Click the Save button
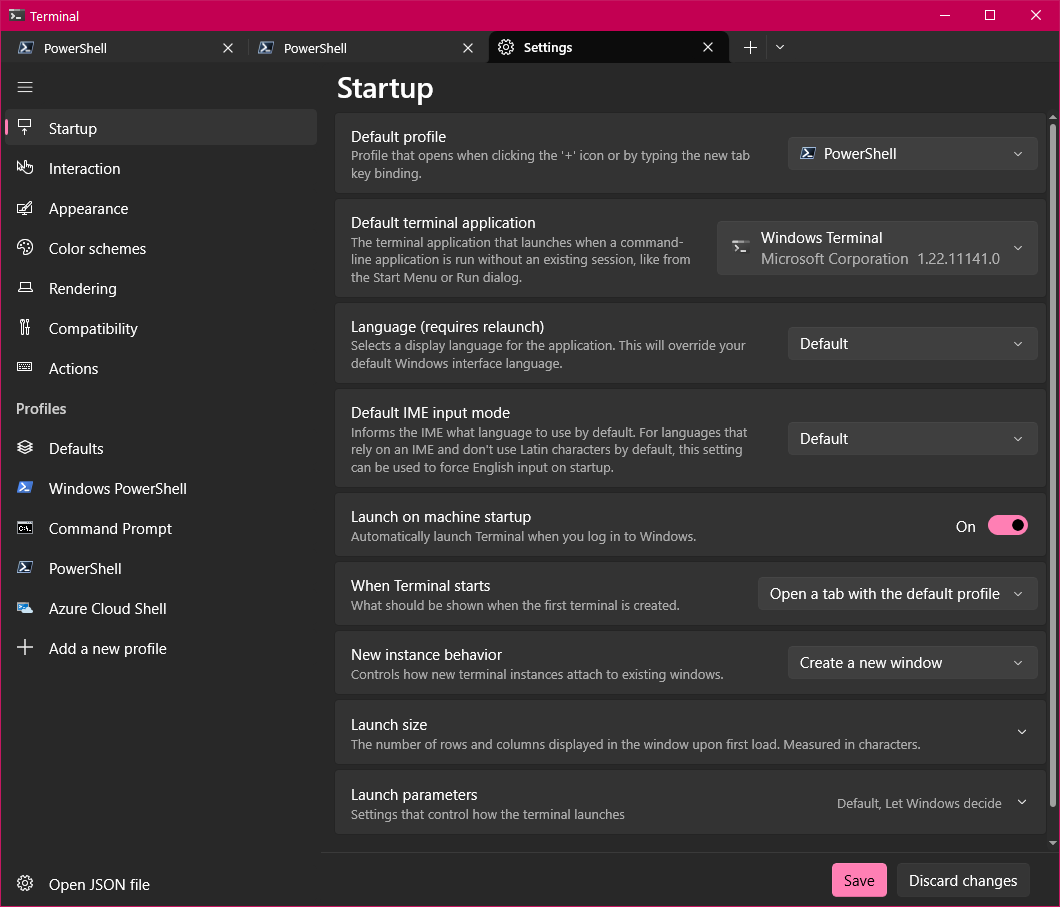The width and height of the screenshot is (1060, 907). pyautogui.click(x=859, y=880)
